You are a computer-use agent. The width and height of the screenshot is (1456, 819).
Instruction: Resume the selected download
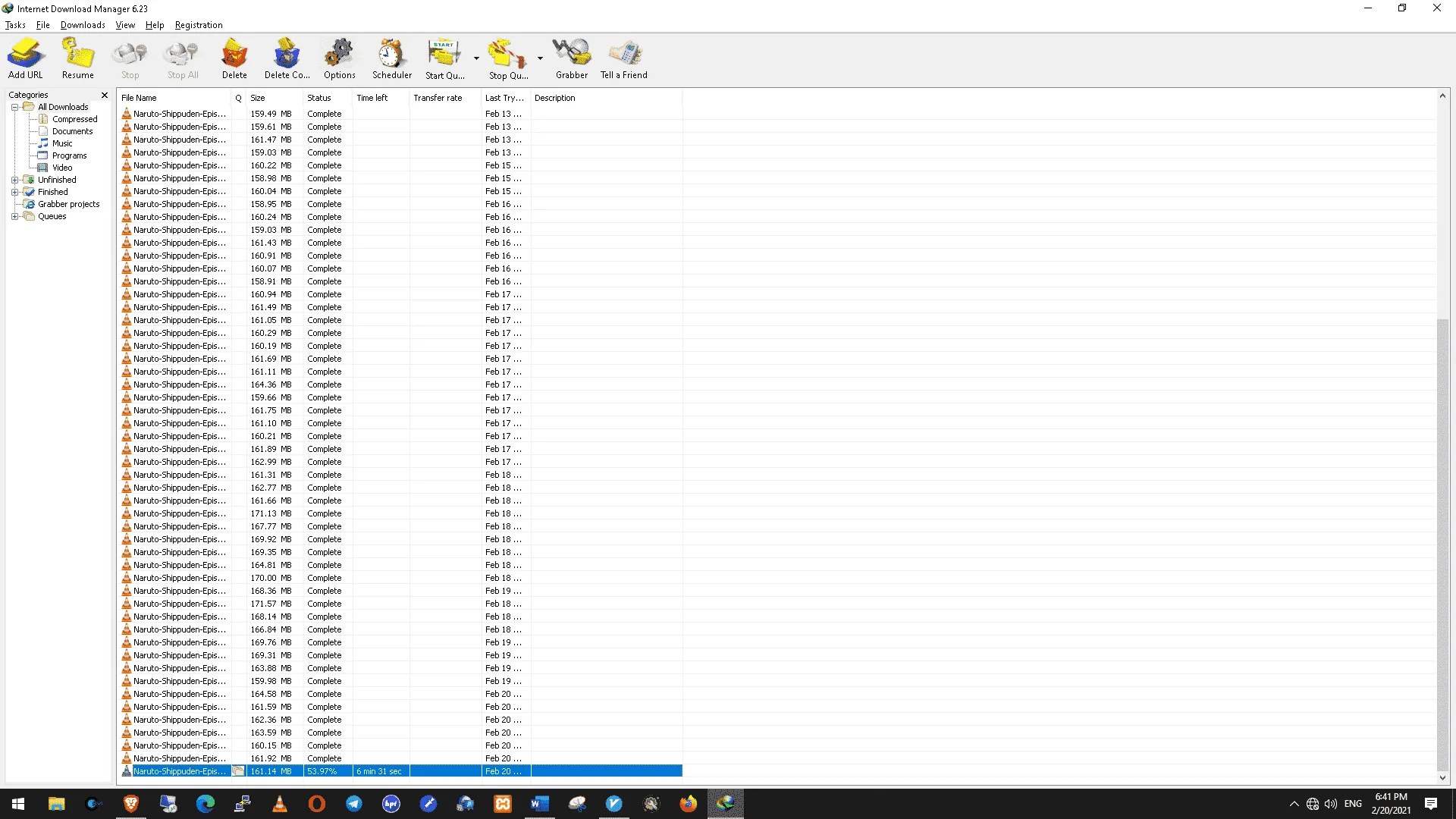[78, 58]
